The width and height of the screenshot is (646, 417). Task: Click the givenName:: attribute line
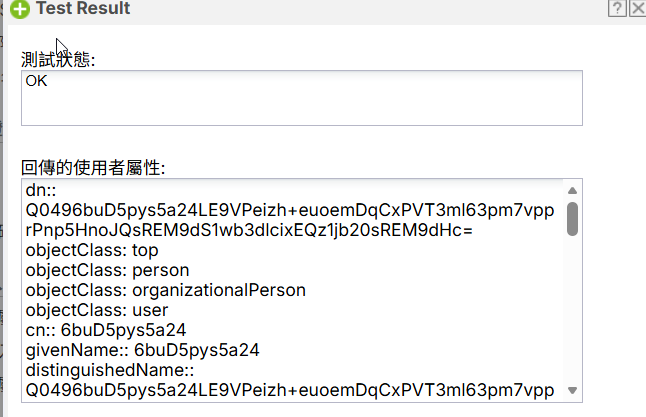pos(143,350)
